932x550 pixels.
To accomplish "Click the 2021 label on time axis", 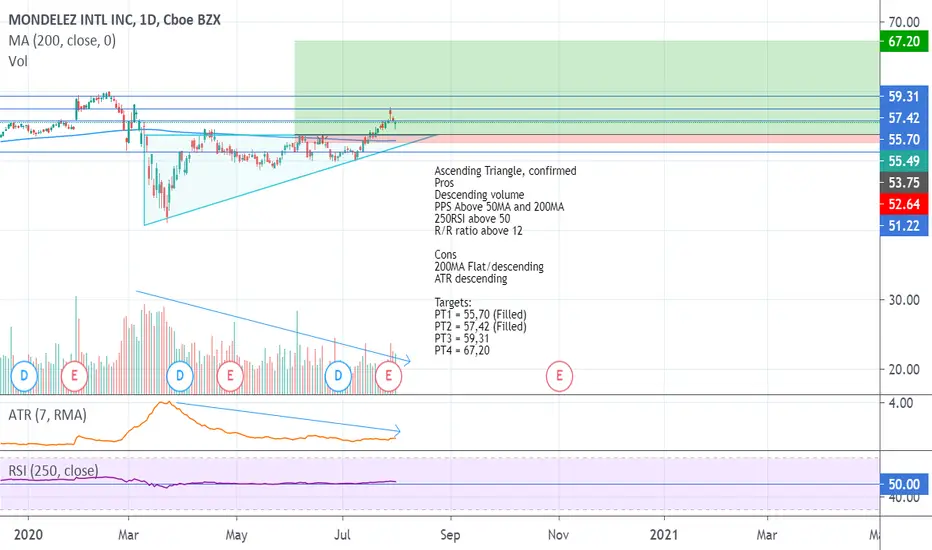I will tap(663, 535).
